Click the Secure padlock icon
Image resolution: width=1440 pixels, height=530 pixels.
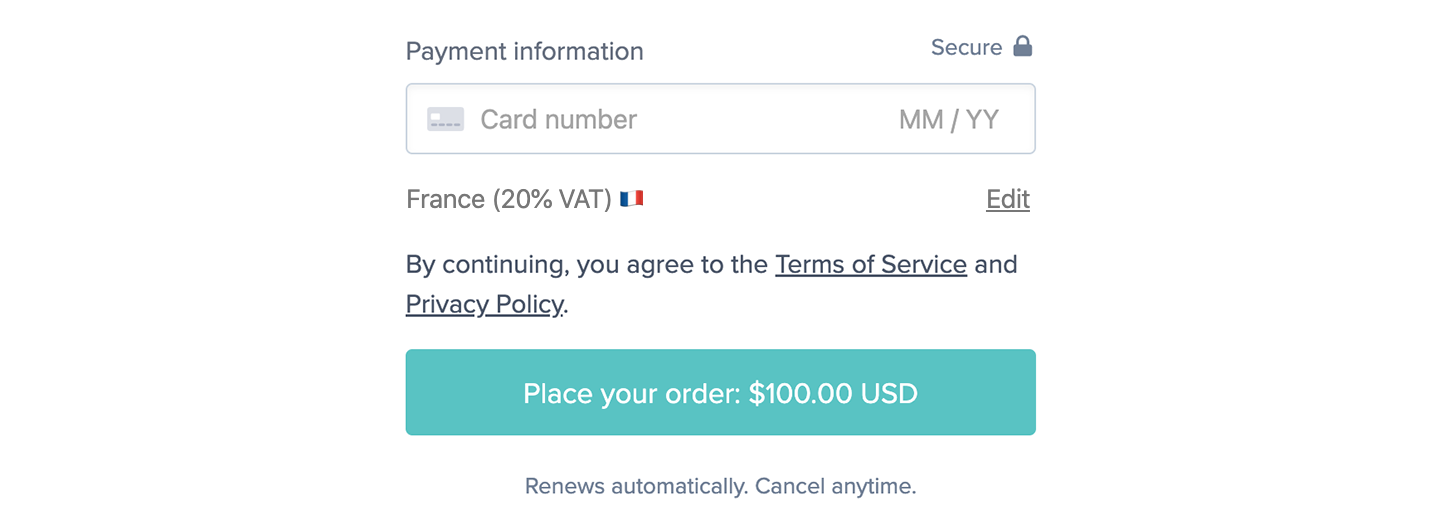[x=1022, y=46]
